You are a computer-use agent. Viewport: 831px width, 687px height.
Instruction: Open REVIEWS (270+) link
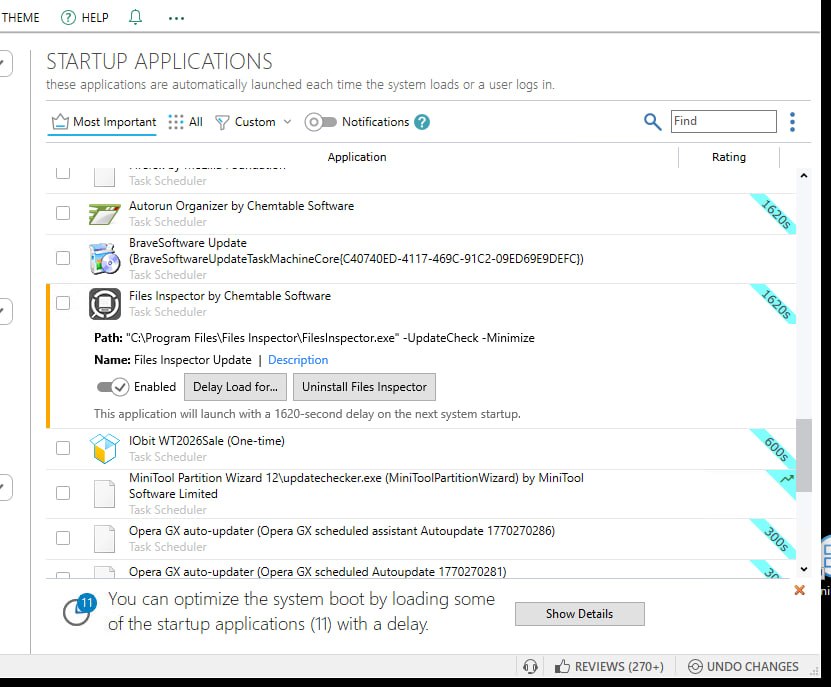[x=619, y=666]
